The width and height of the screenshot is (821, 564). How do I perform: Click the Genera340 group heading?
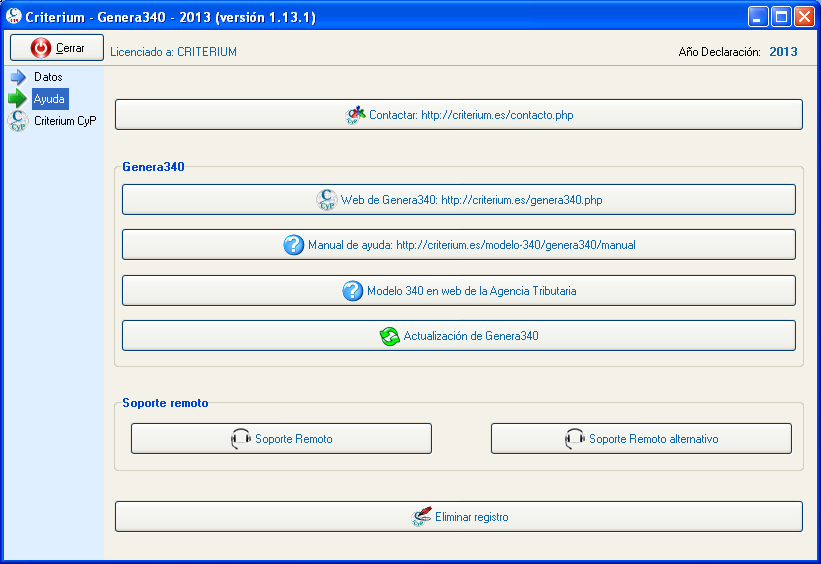tap(153, 167)
